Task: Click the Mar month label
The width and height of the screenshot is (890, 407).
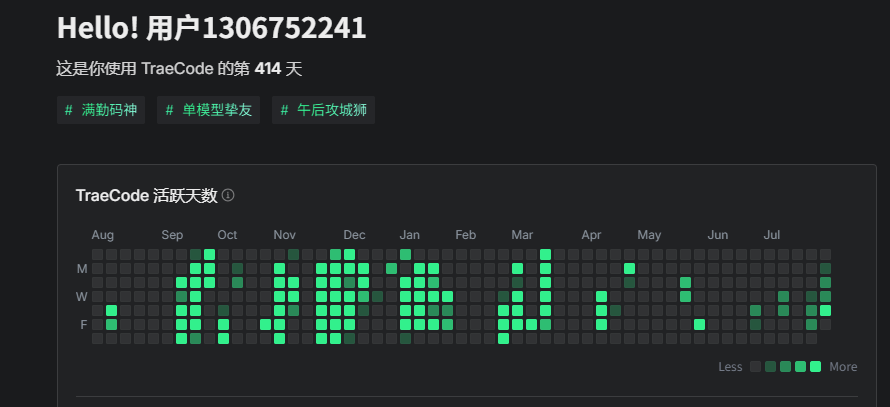Action: [522, 235]
